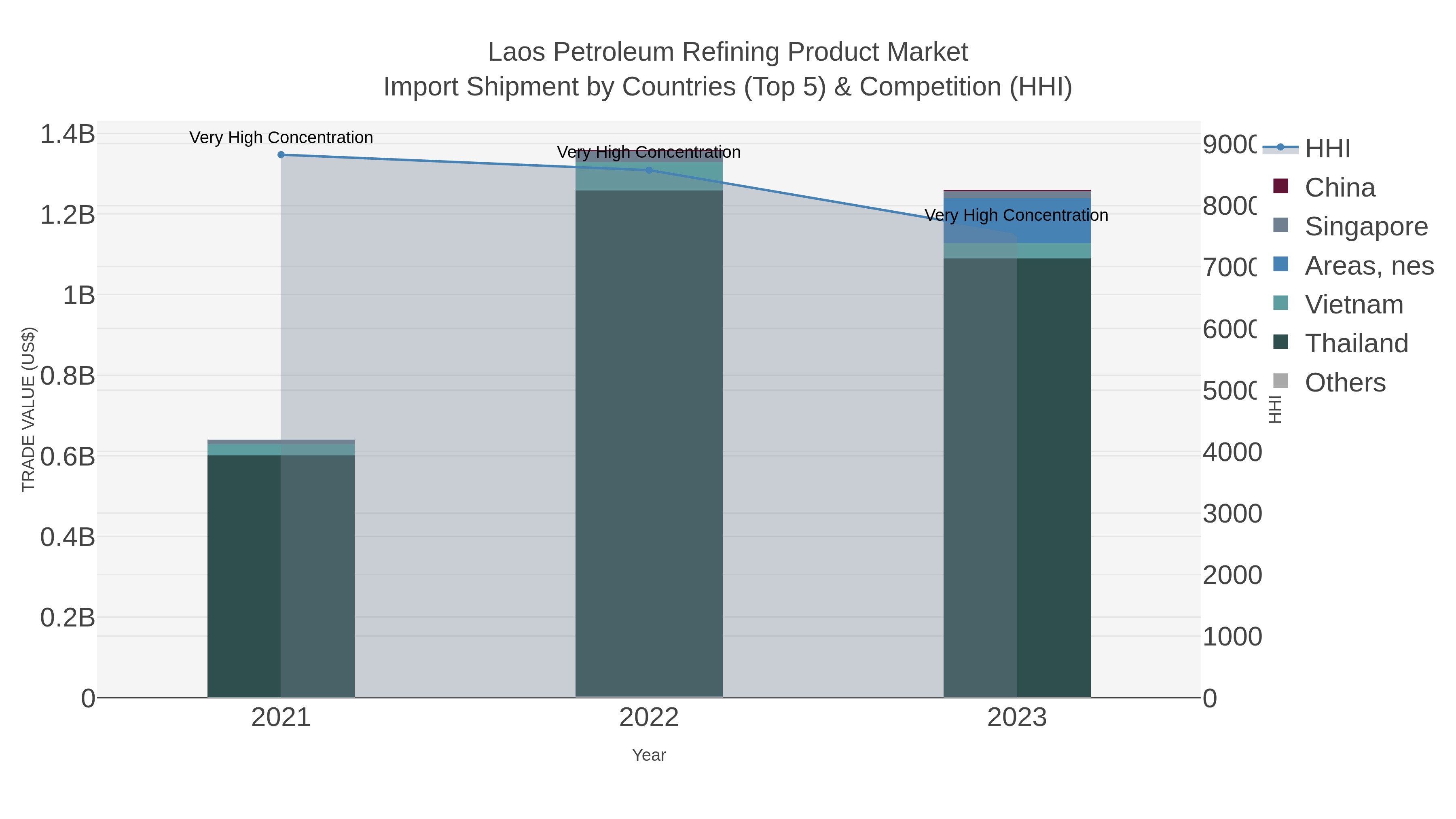Select the 2021 HHI data point
The image size is (1456, 819).
point(281,155)
